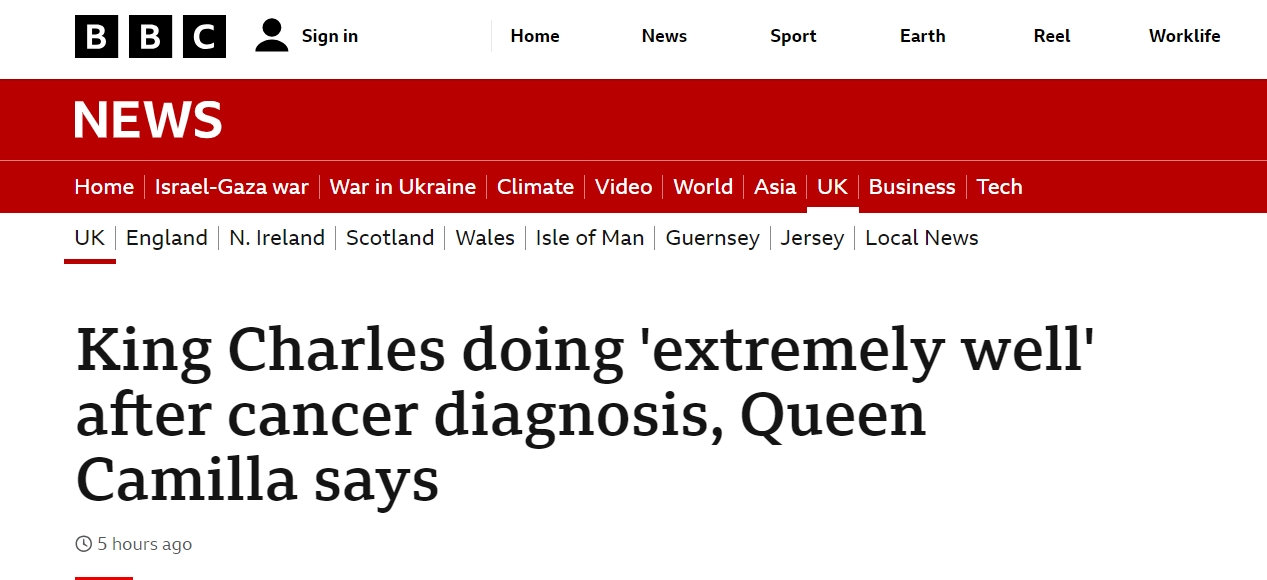Open the Video news section

[x=623, y=187]
